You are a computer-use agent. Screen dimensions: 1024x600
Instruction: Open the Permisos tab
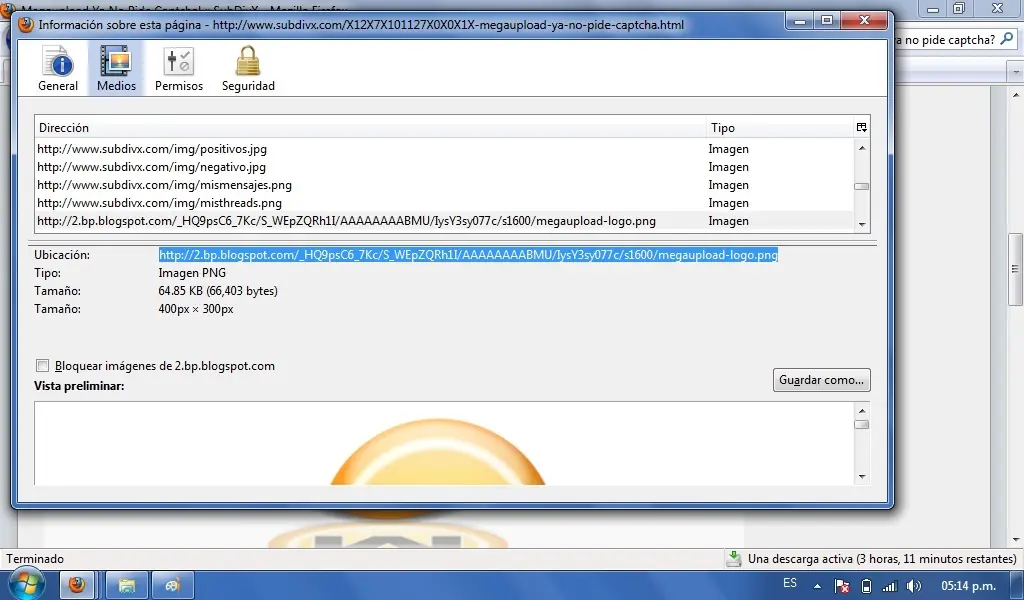(x=178, y=69)
